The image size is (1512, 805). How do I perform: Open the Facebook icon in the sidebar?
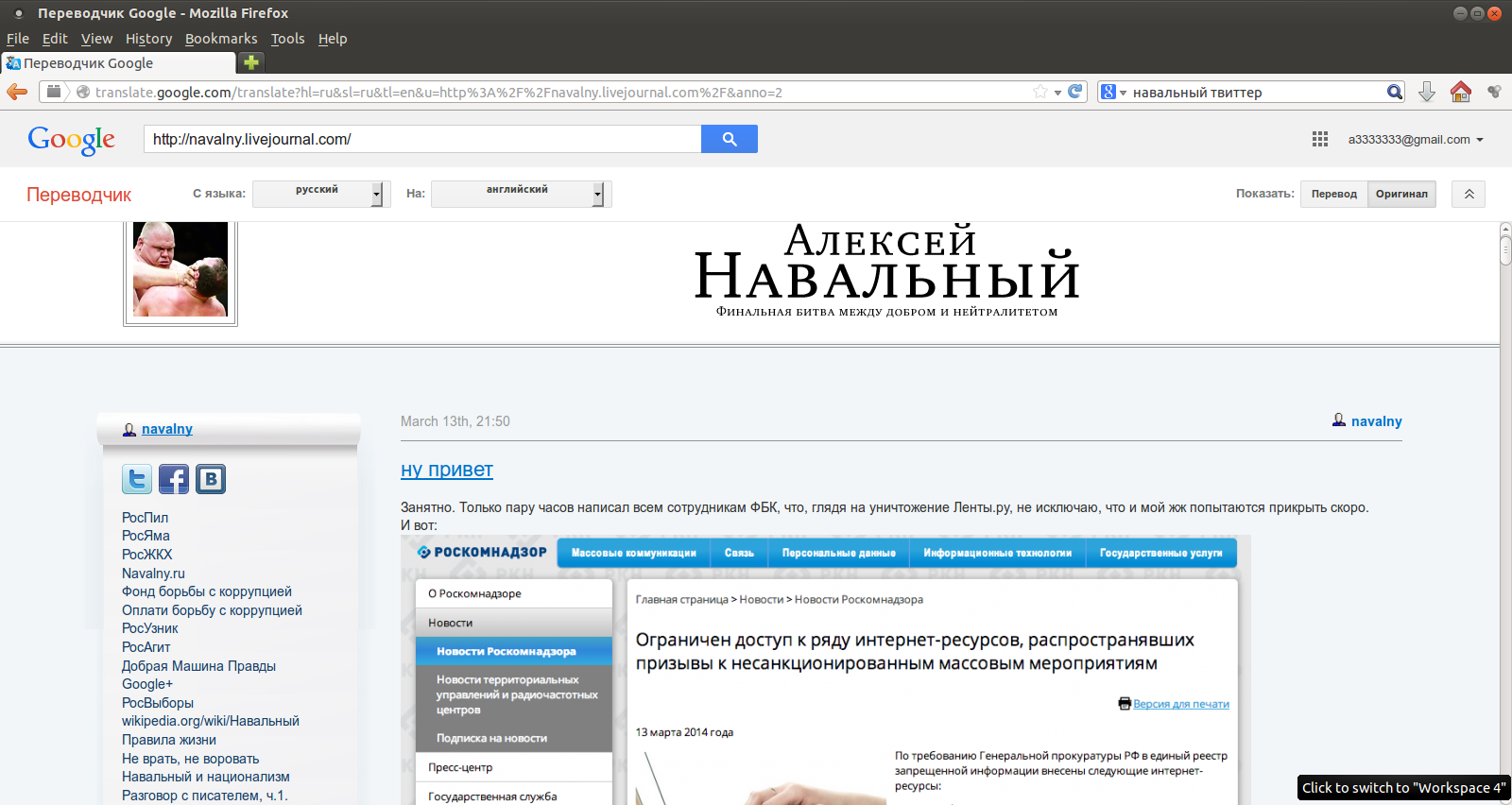[174, 479]
